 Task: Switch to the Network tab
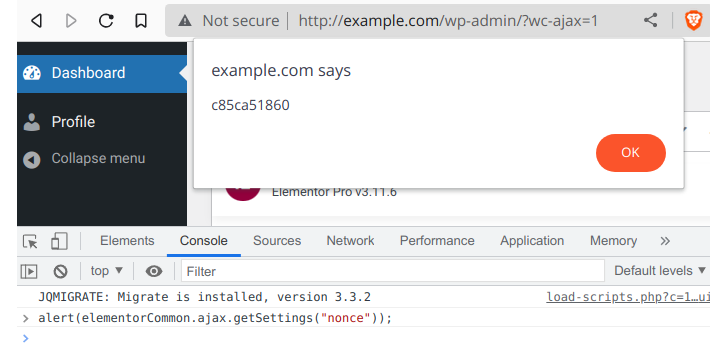click(x=350, y=241)
